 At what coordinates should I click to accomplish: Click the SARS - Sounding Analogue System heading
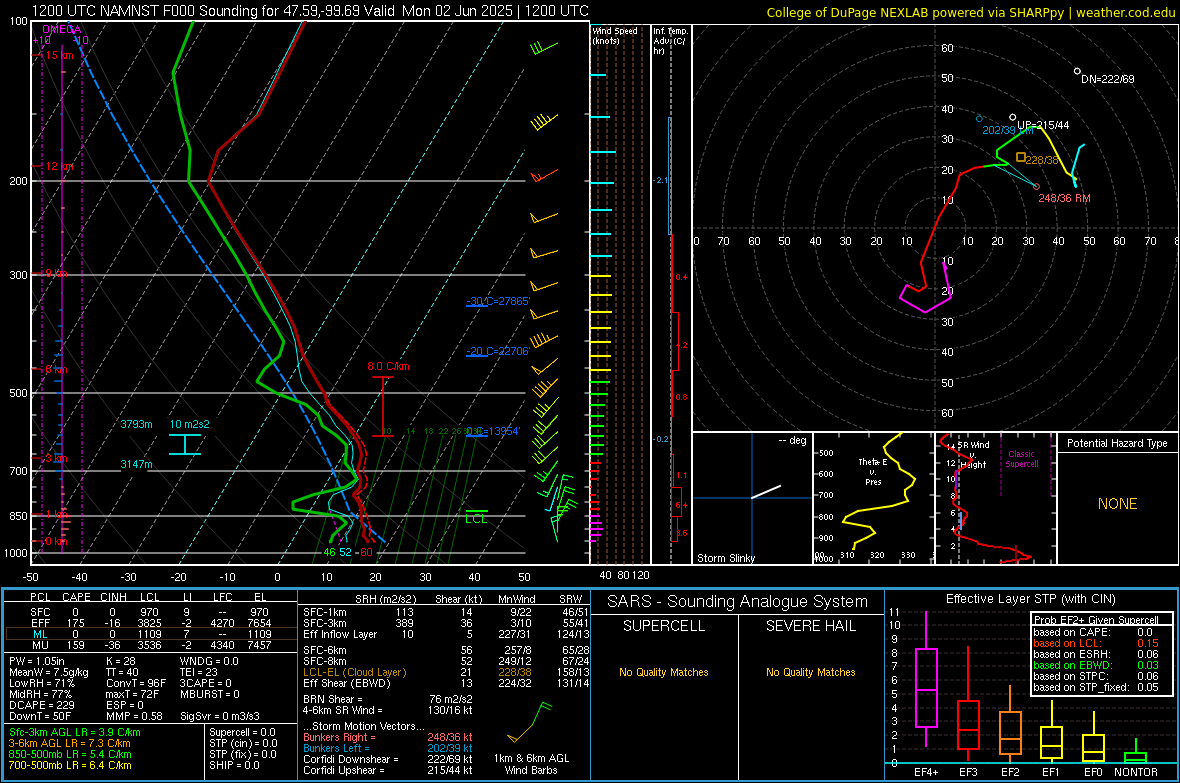738,601
